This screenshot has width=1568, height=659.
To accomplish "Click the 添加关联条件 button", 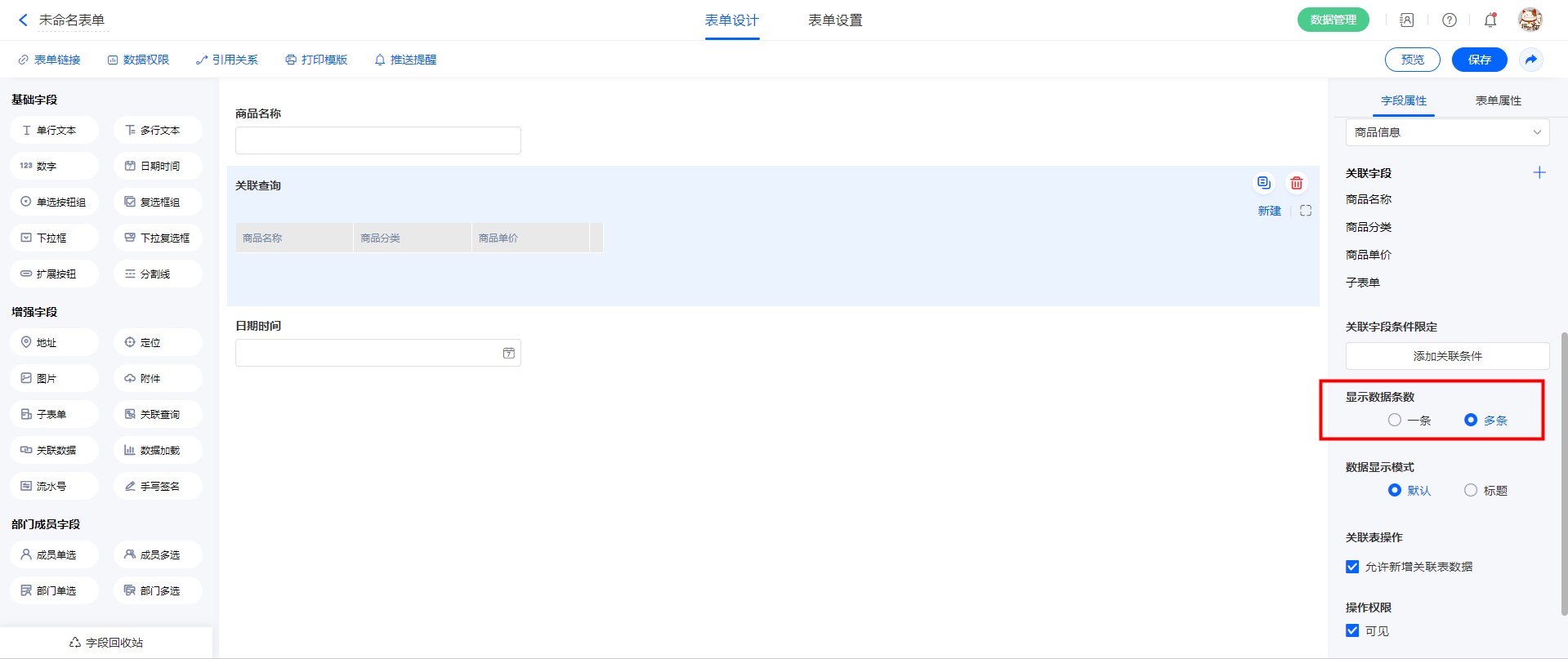I will click(x=1447, y=356).
